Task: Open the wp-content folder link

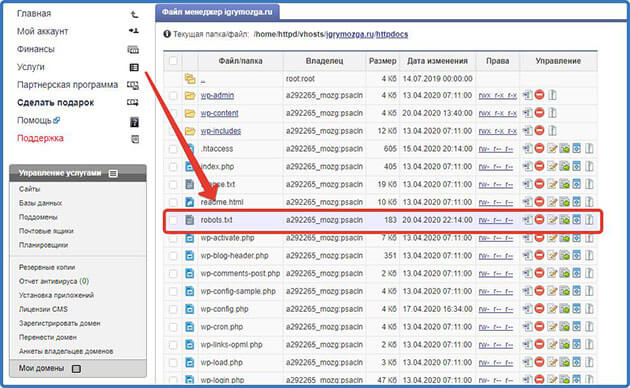Action: 219,113
